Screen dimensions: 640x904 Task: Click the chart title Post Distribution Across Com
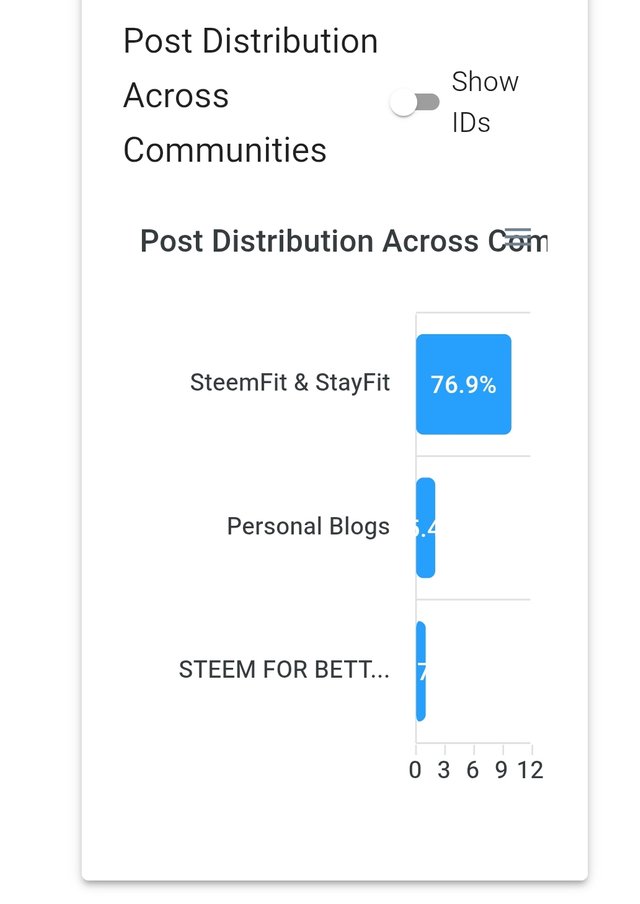coord(344,241)
